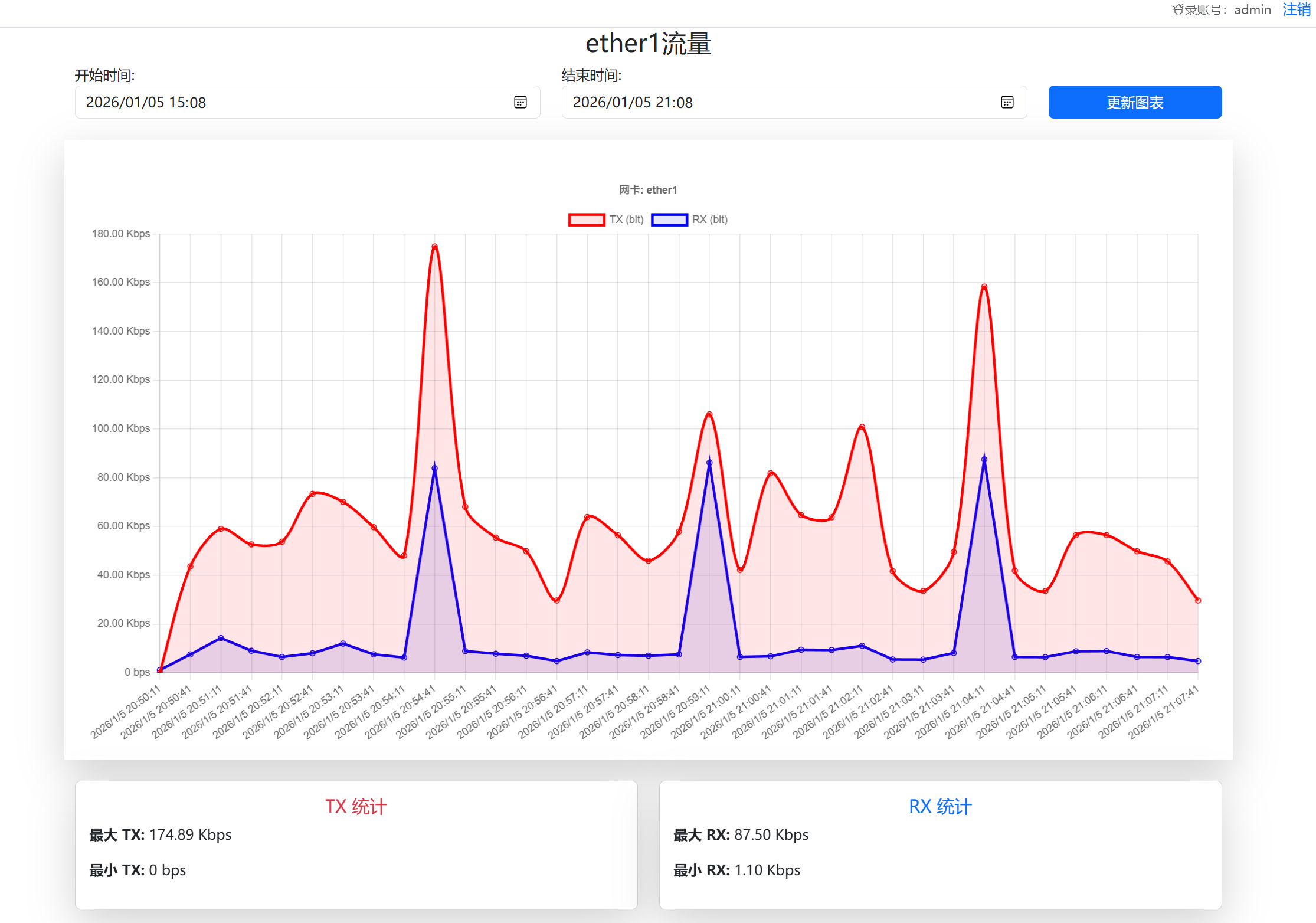Focus the 结束时间 datetime input field
This screenshot has height=923, width=1316.
pos(767,102)
